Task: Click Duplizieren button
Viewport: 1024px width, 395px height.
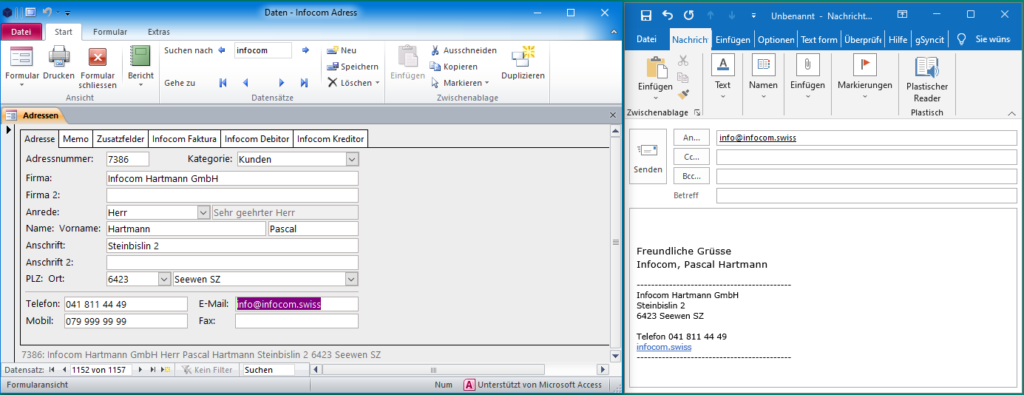Action: (x=523, y=63)
